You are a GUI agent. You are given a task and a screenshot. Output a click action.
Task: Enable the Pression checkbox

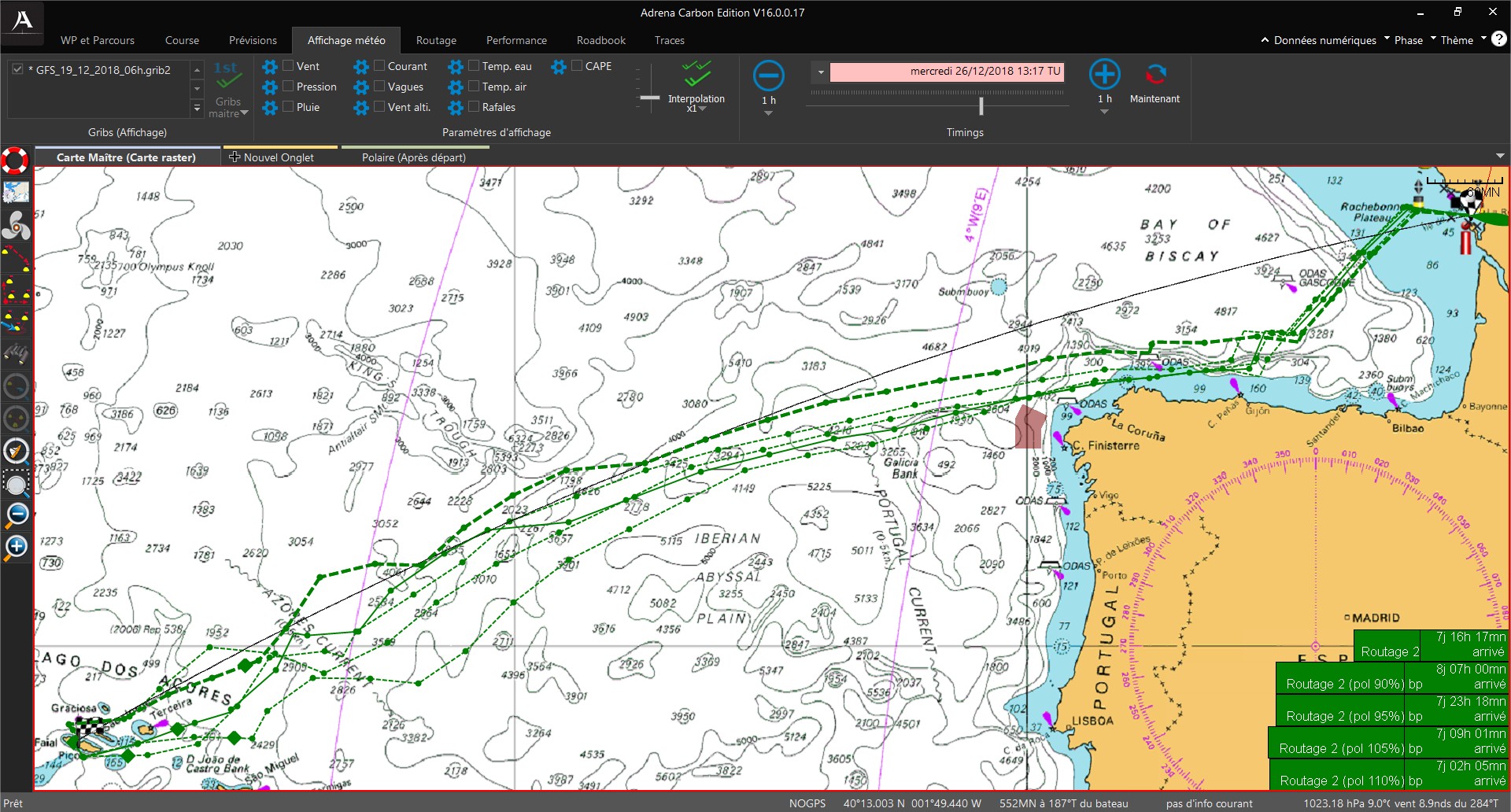[288, 87]
